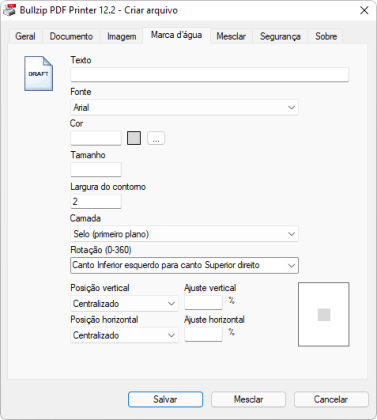
Task: Click the Ajuste vertical percentage field
Action: click(x=203, y=303)
